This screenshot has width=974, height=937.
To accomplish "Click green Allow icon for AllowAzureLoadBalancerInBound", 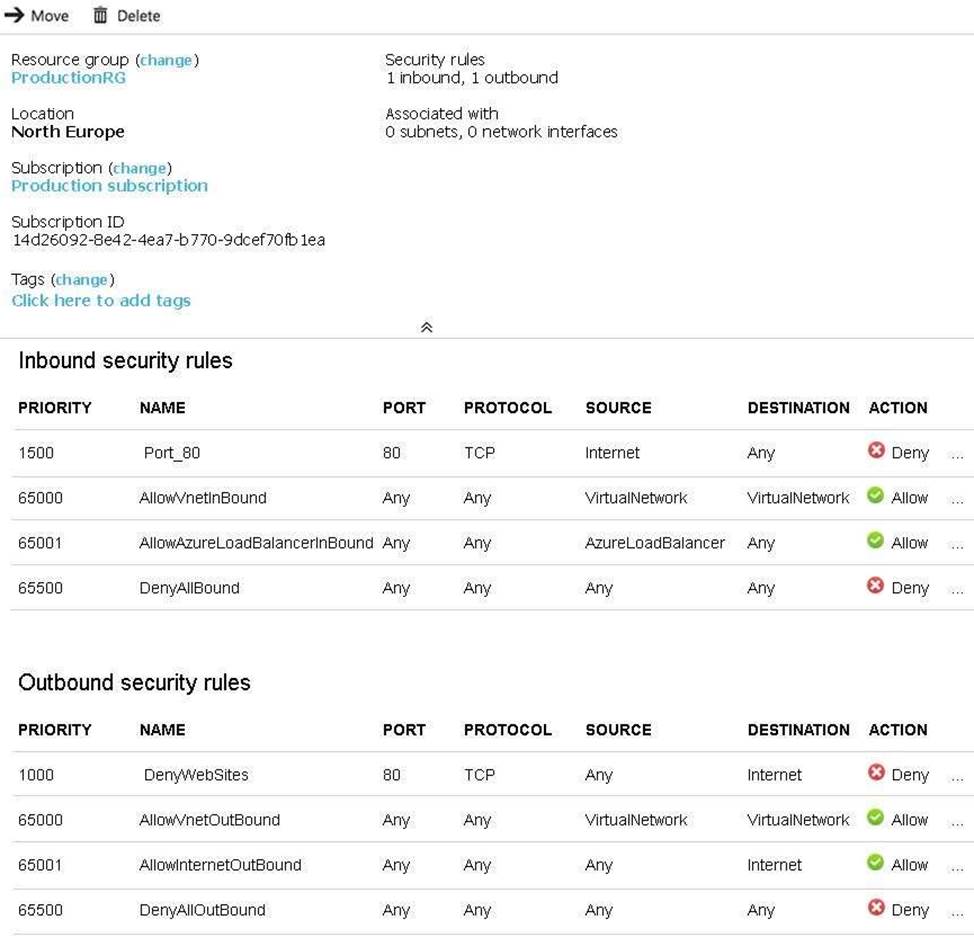I will tap(876, 541).
